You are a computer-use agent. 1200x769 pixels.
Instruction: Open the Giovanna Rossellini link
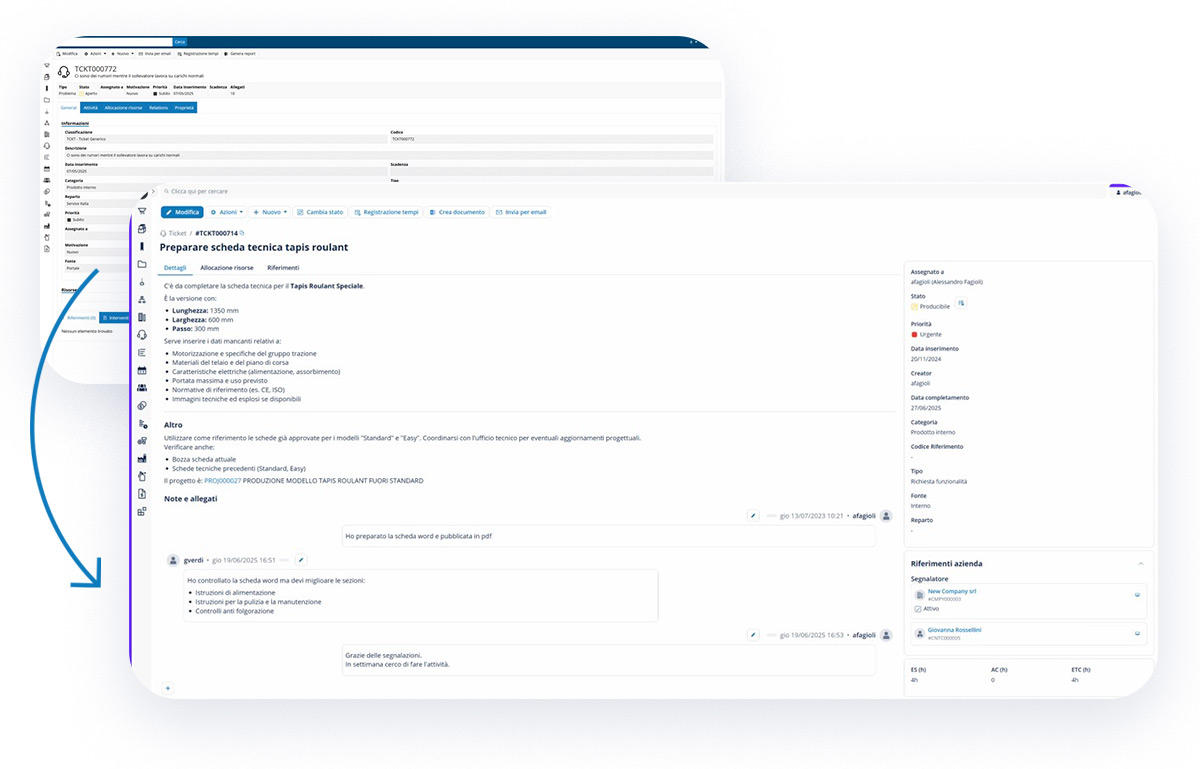coord(955,630)
